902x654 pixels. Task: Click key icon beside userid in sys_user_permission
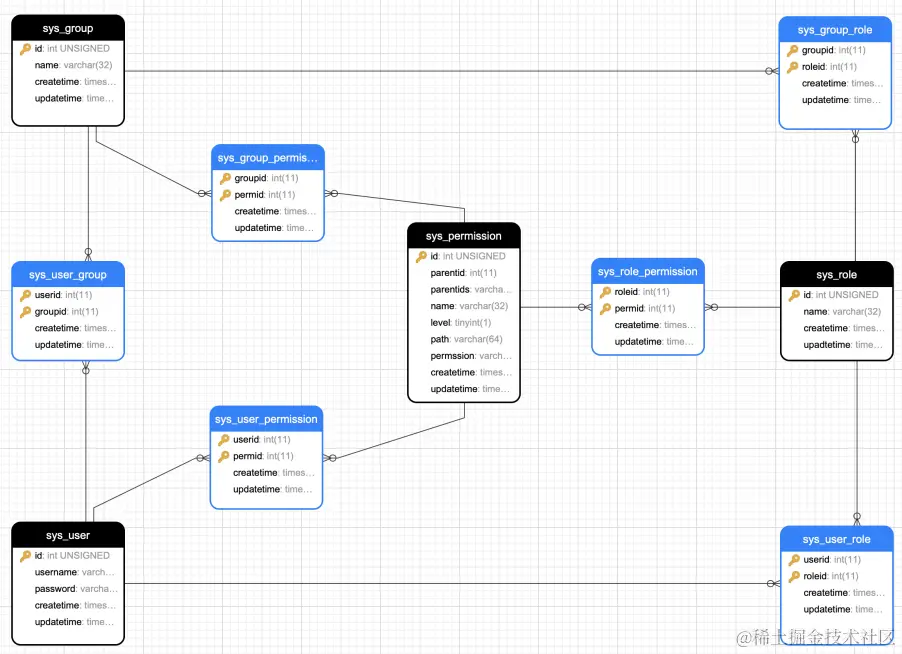224,440
